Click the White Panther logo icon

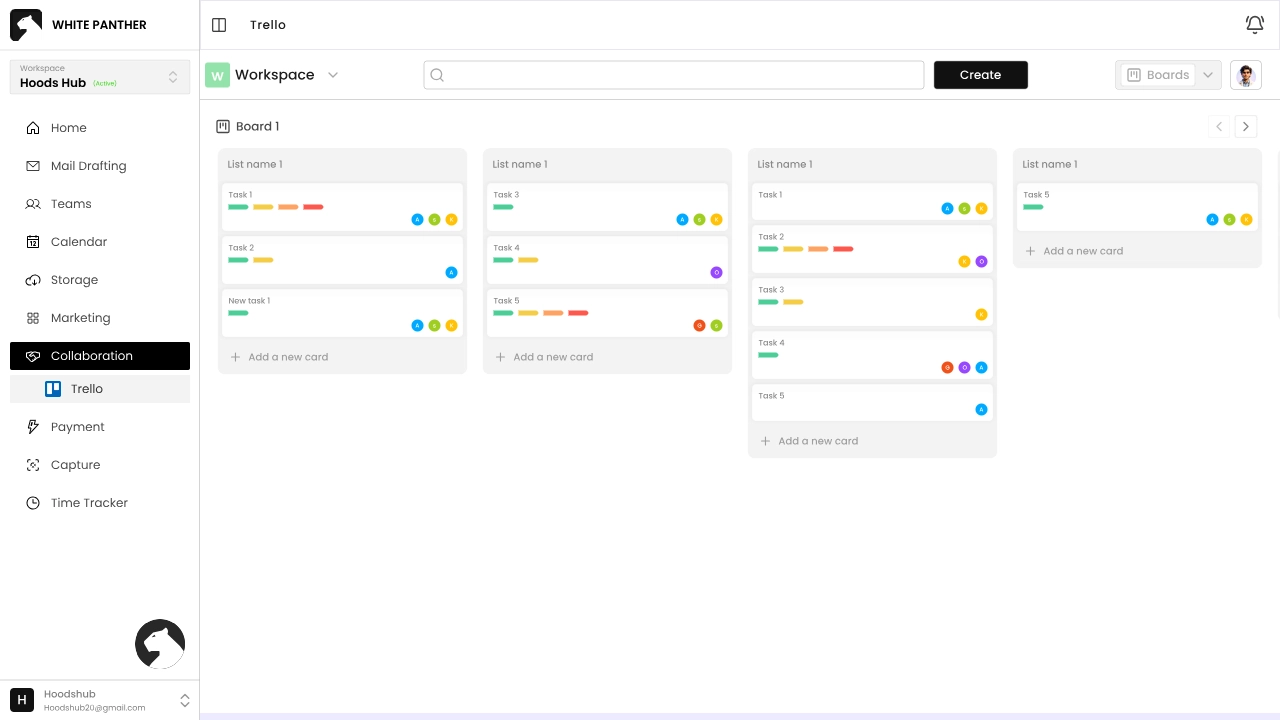click(x=26, y=25)
